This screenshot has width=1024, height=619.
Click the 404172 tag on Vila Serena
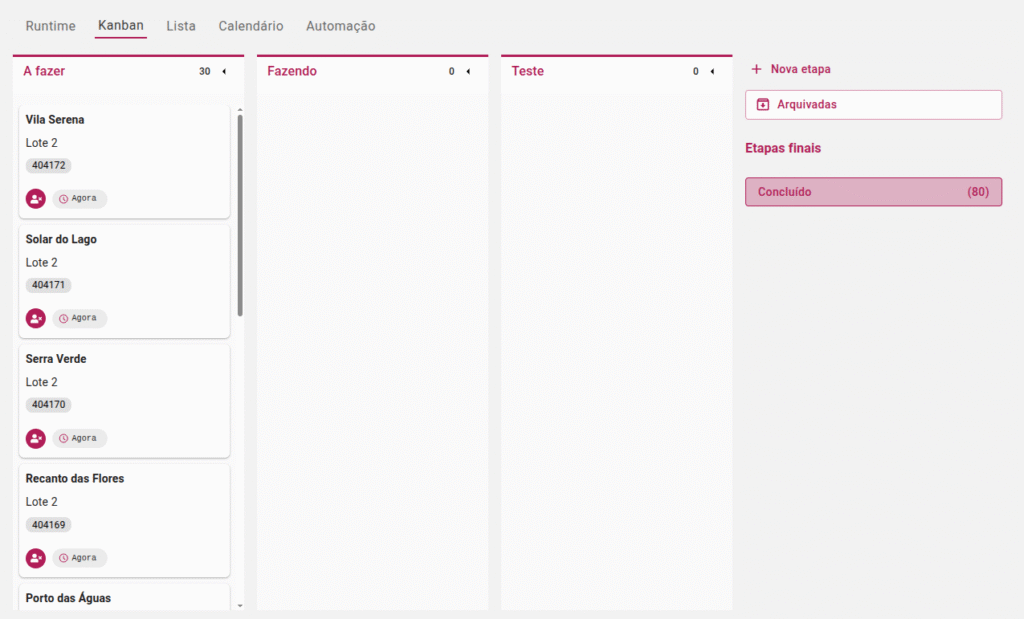point(48,165)
